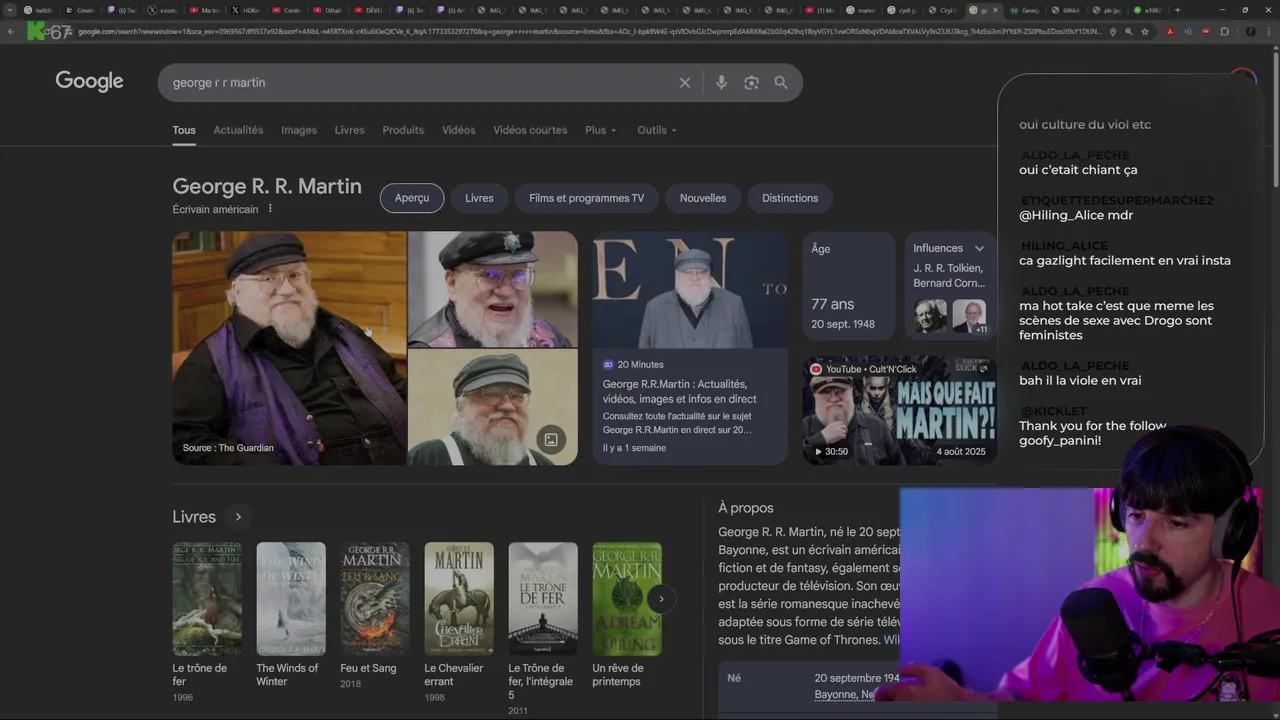The height and width of the screenshot is (720, 1280).
Task: Select the Aperçu chip
Action: [x=412, y=198]
